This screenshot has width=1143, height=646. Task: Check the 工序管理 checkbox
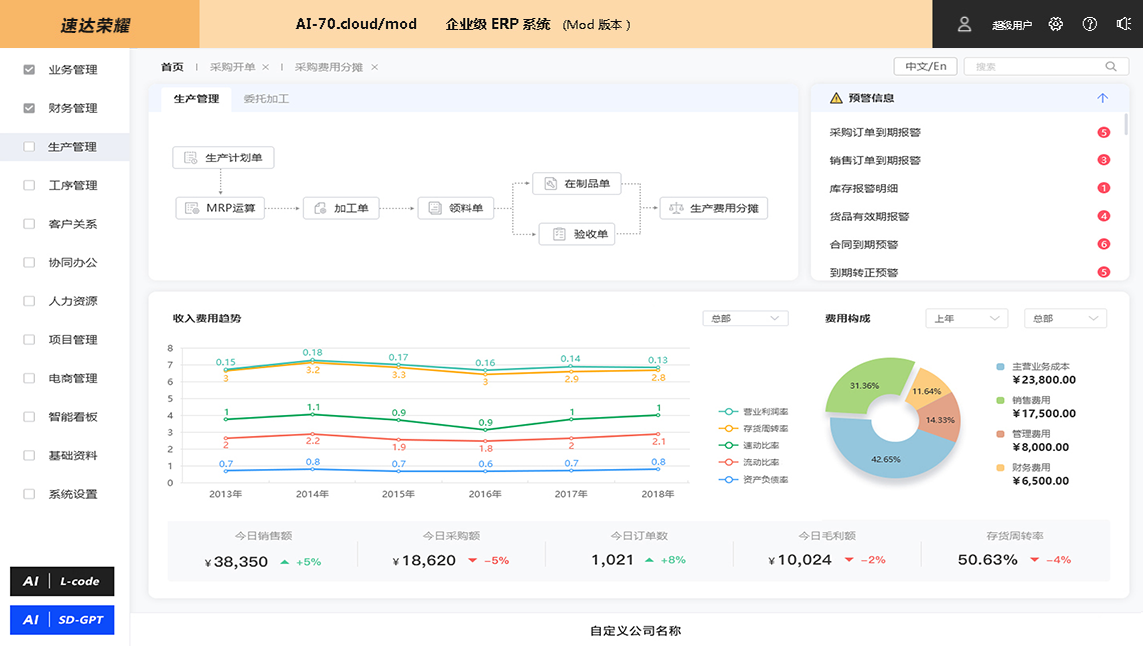(29, 185)
